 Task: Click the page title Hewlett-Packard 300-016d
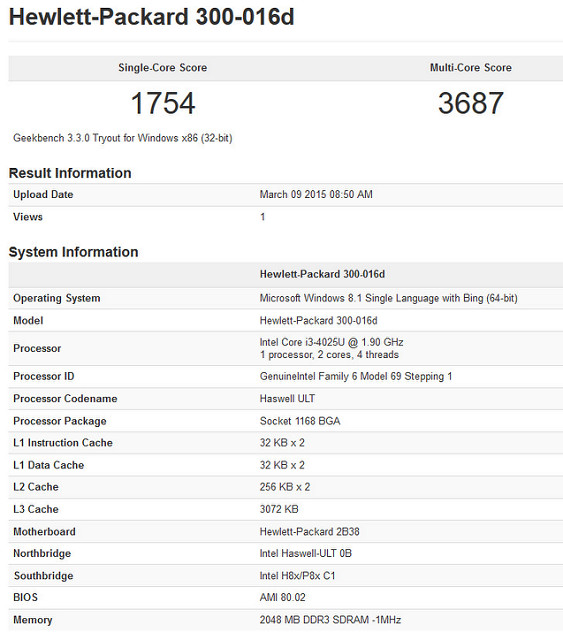[151, 17]
